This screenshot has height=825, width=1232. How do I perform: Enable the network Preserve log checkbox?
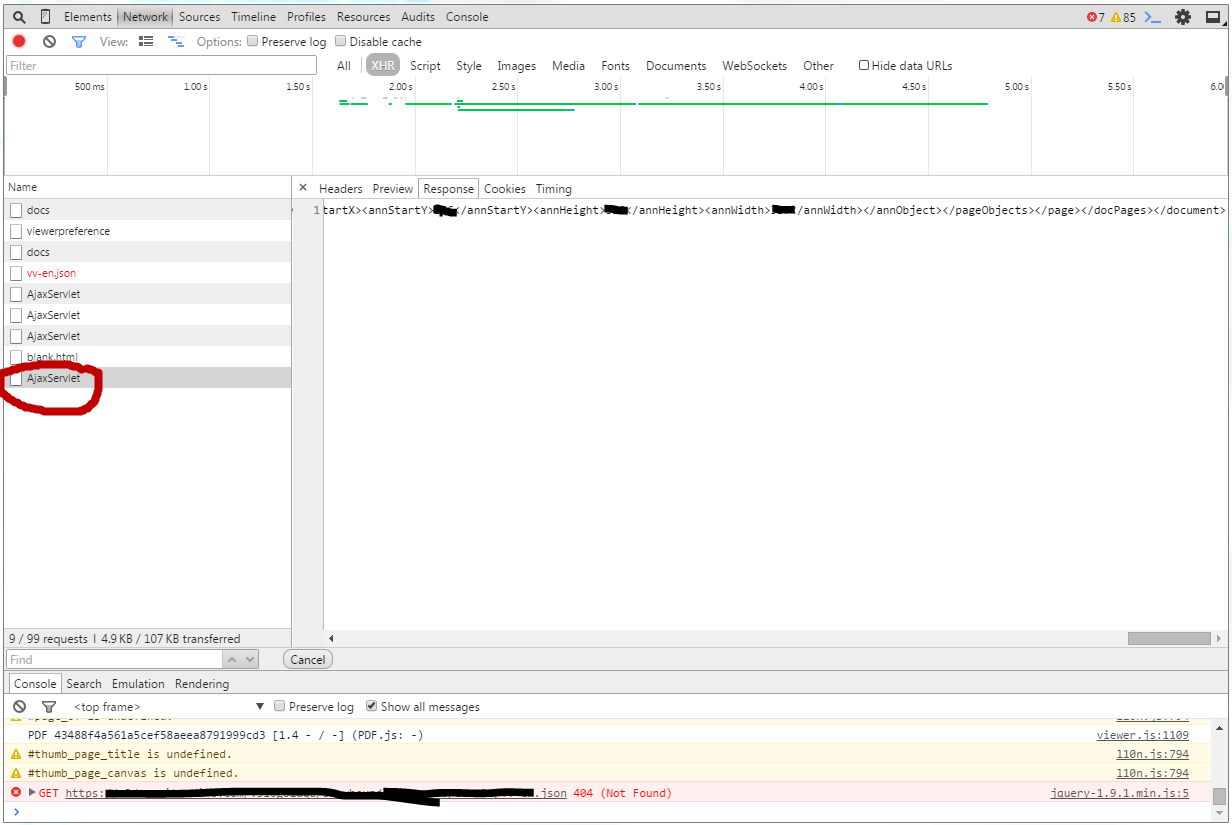point(253,41)
